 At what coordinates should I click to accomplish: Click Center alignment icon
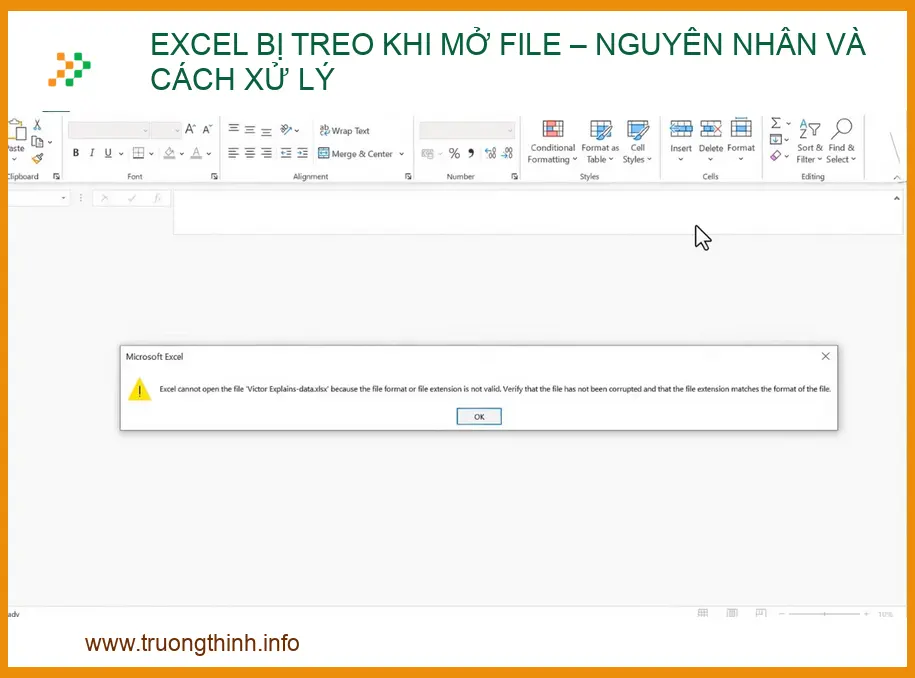250,153
